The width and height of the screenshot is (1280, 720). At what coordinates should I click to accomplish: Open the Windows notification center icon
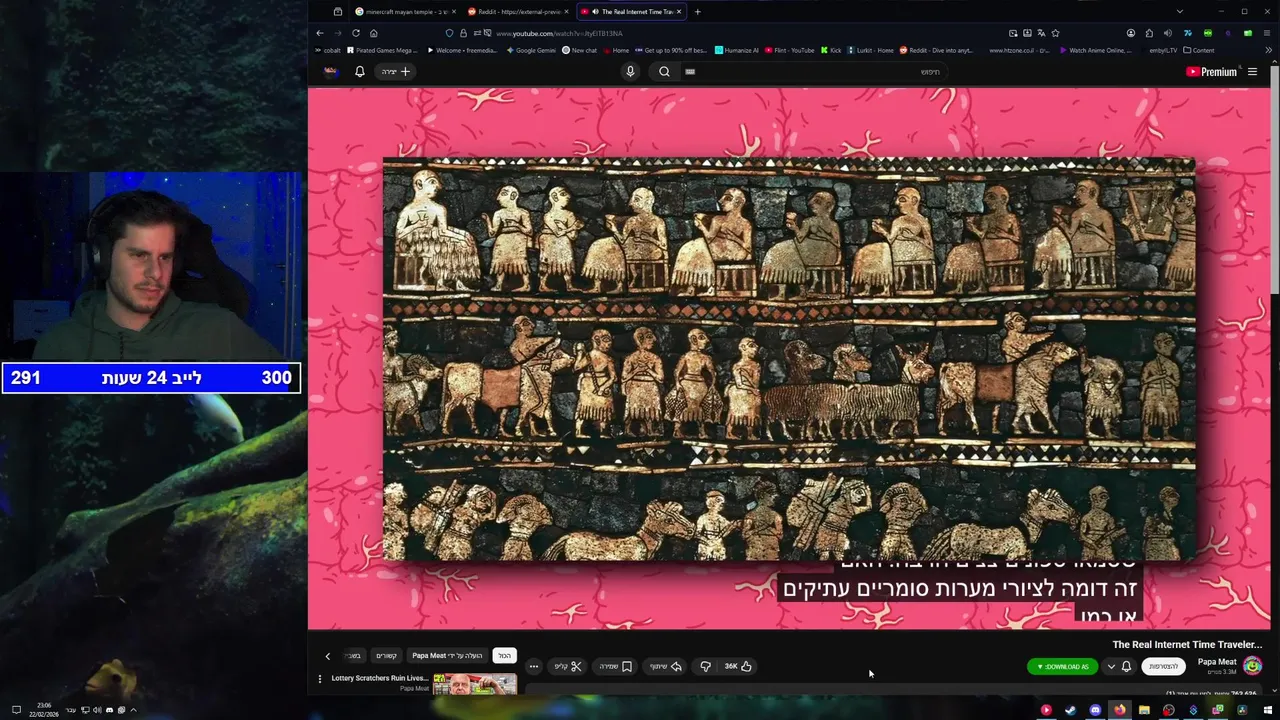tap(16, 710)
